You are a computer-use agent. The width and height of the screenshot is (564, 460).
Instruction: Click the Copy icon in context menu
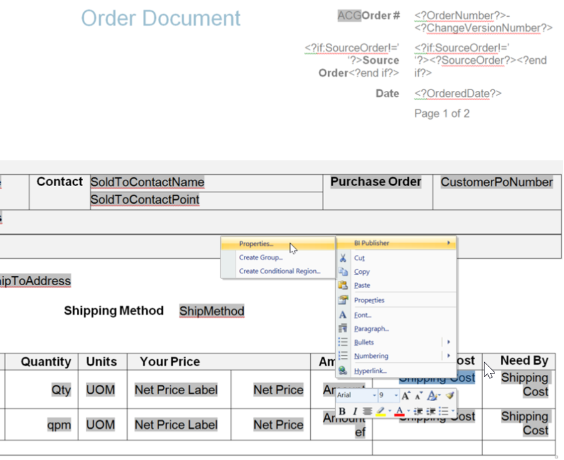pos(343,272)
